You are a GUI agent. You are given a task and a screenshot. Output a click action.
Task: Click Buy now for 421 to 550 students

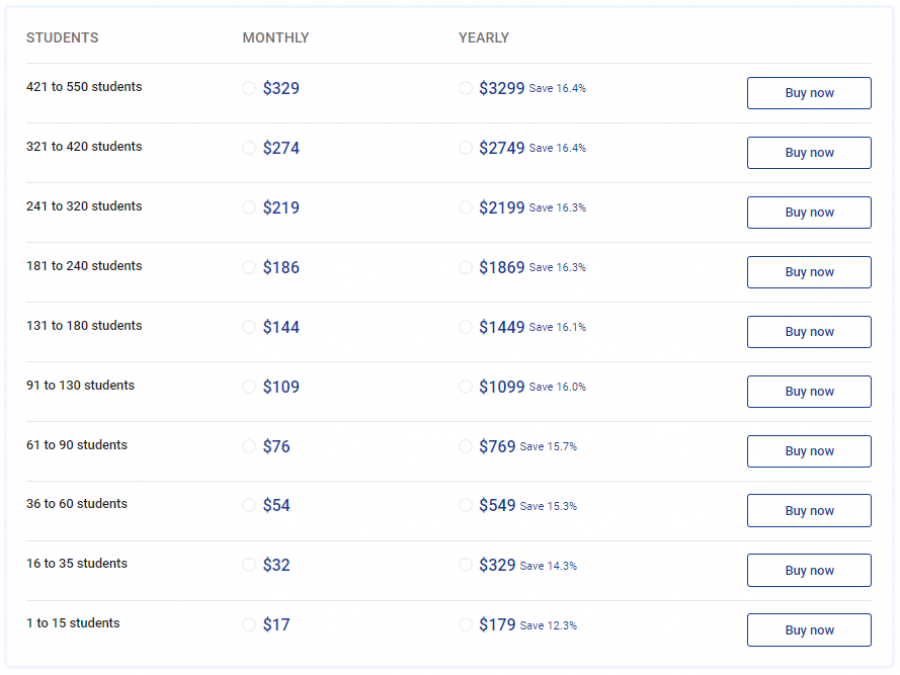[x=808, y=93]
